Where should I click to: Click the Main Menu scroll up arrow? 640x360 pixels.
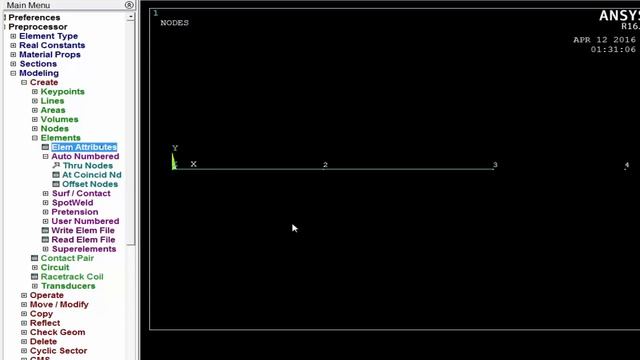[x=131, y=17]
